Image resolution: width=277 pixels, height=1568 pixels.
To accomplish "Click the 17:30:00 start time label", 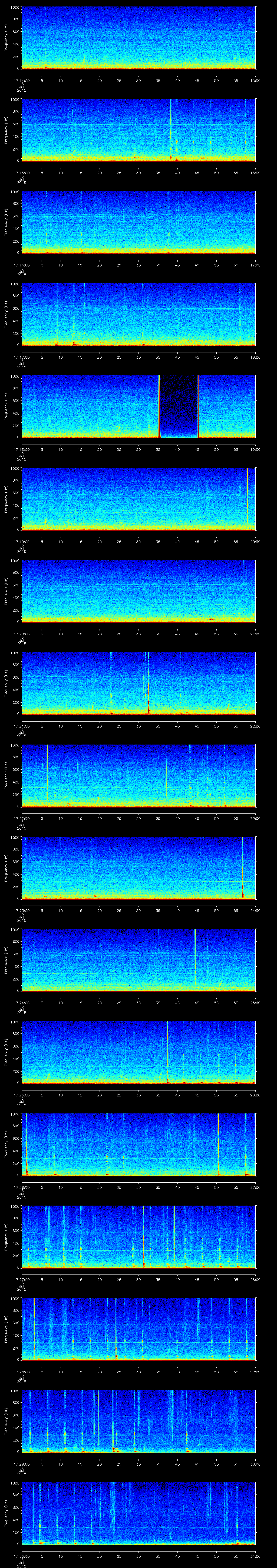I will click(x=21, y=1556).
